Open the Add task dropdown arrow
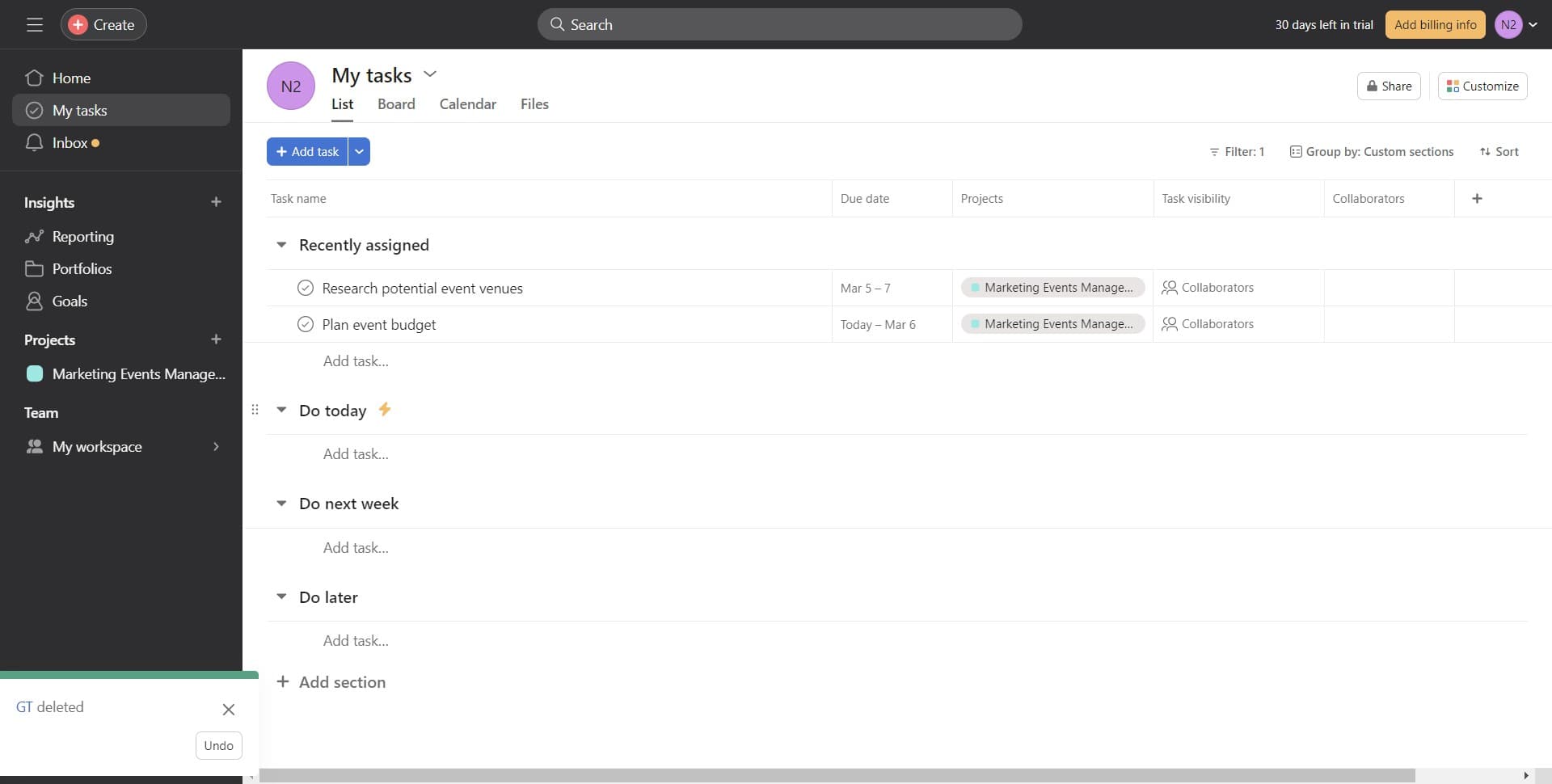This screenshot has width=1552, height=784. tap(358, 151)
